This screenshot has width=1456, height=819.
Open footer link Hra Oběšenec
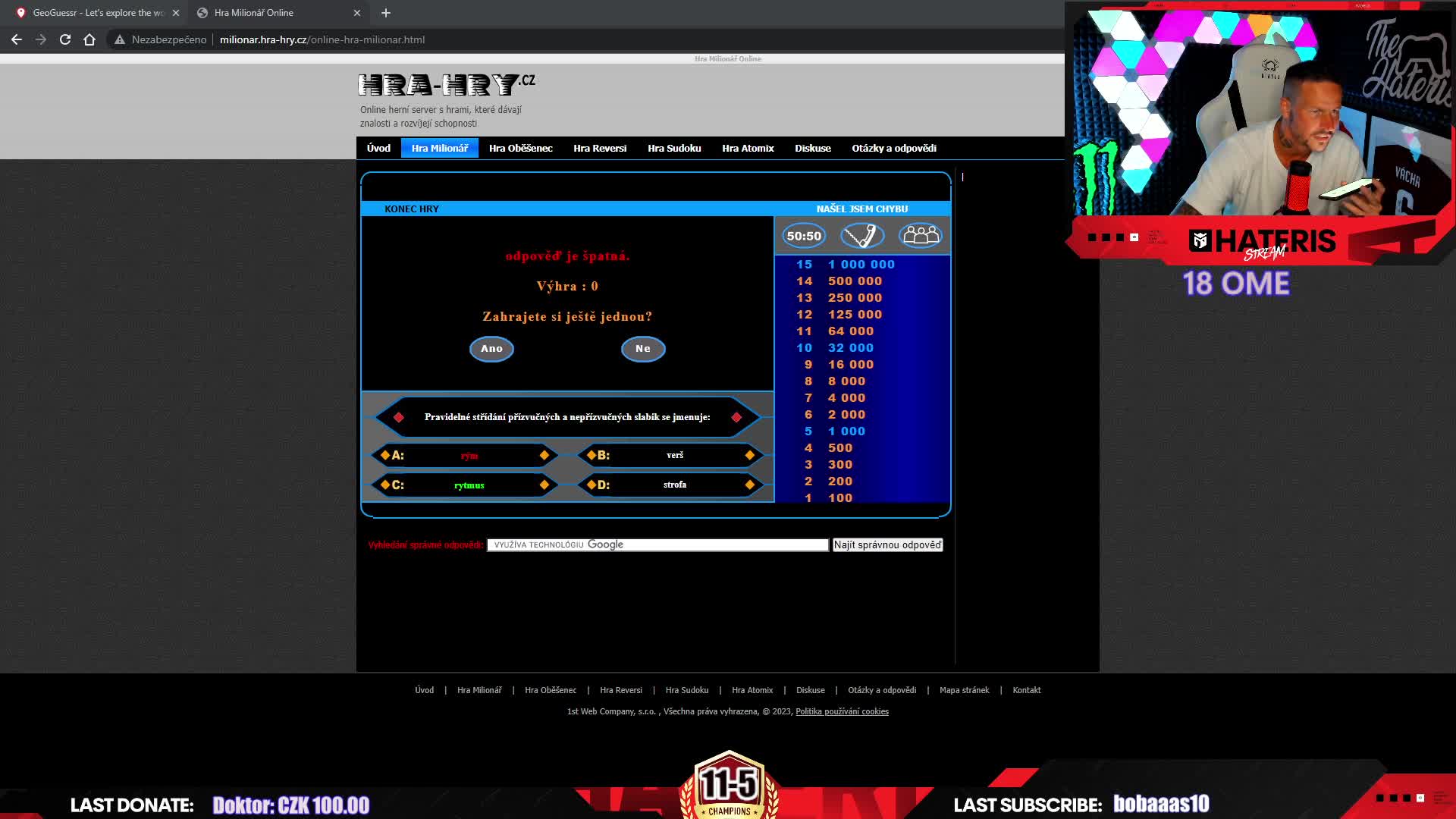(x=551, y=690)
